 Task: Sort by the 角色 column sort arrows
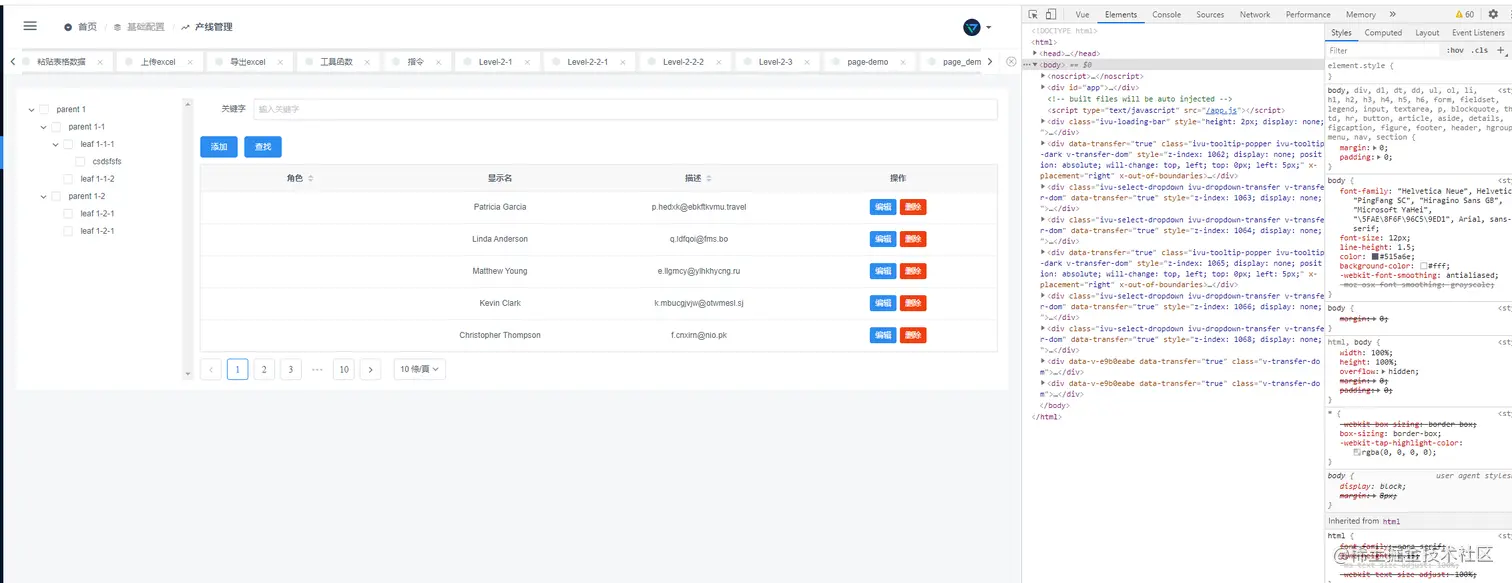click(x=310, y=178)
